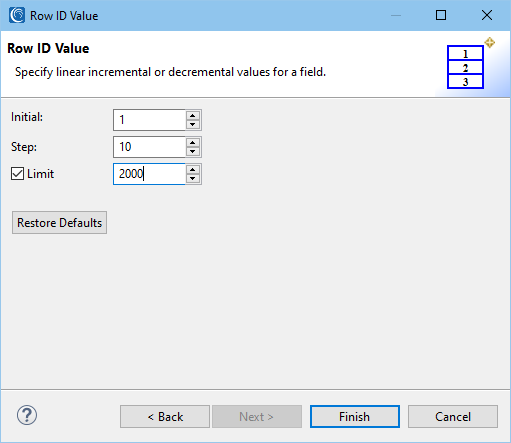Click the help question mark icon
511x443 pixels.
(27, 415)
